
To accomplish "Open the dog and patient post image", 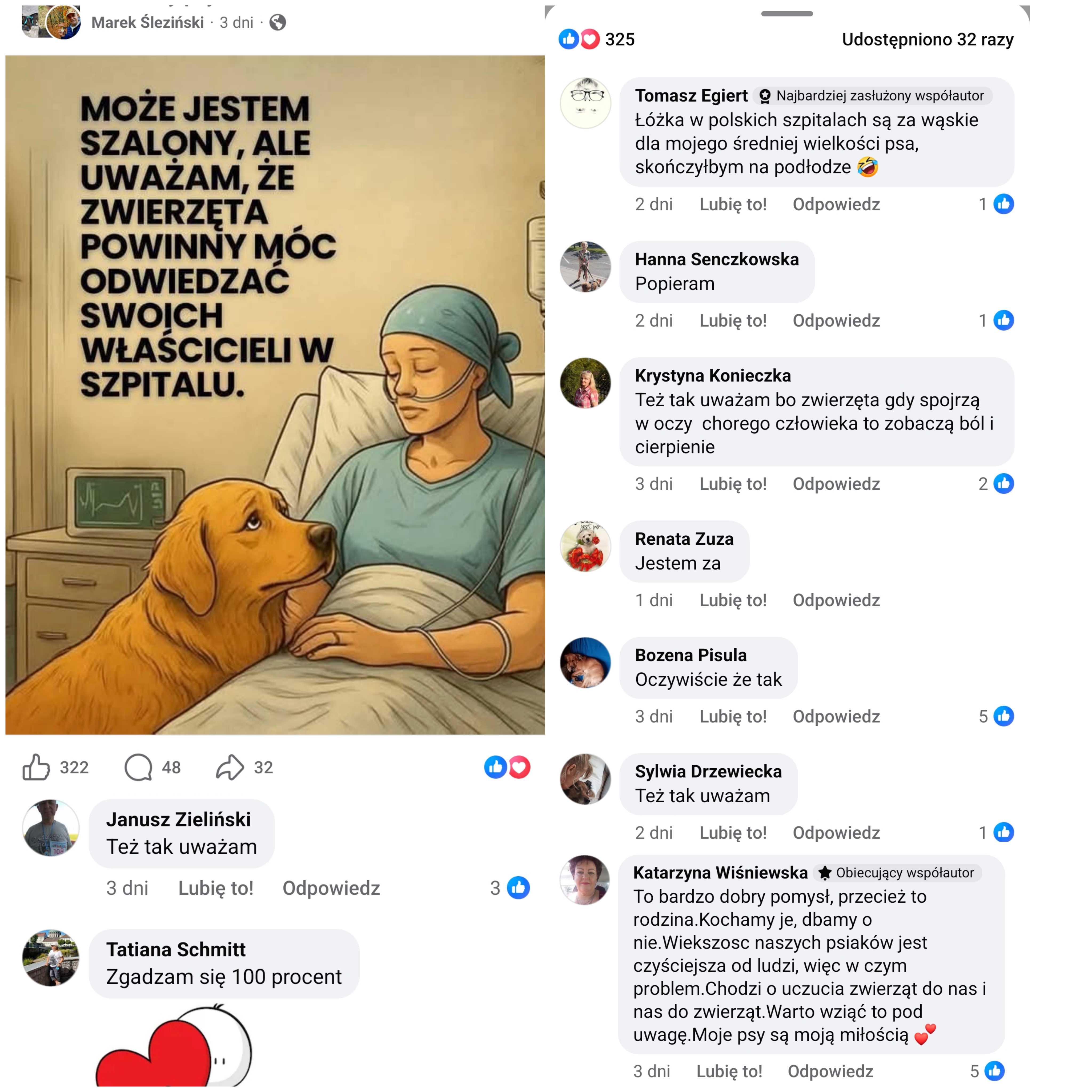I will (275, 395).
